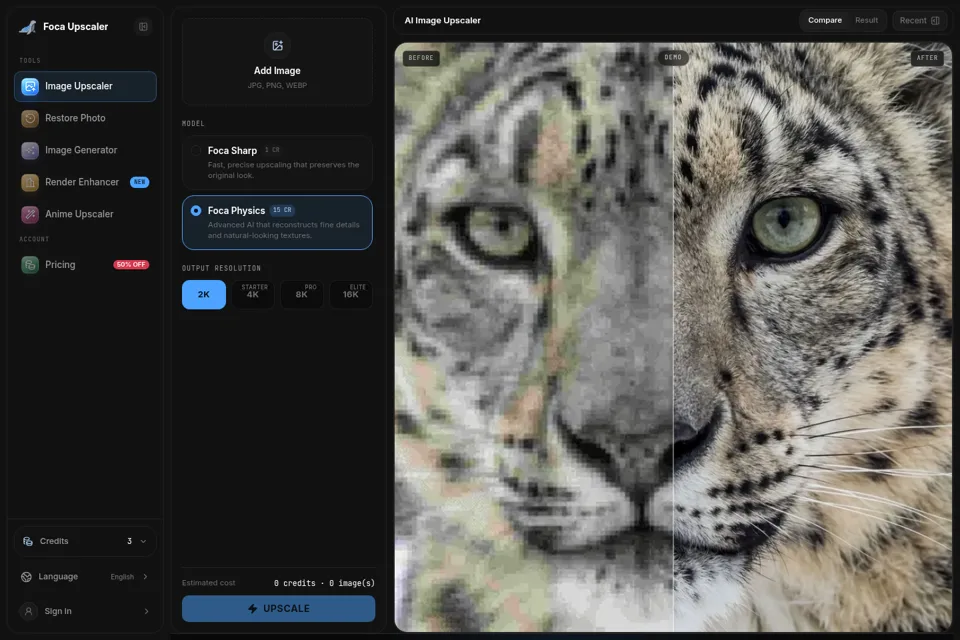Click Add Image upload area

[277, 62]
